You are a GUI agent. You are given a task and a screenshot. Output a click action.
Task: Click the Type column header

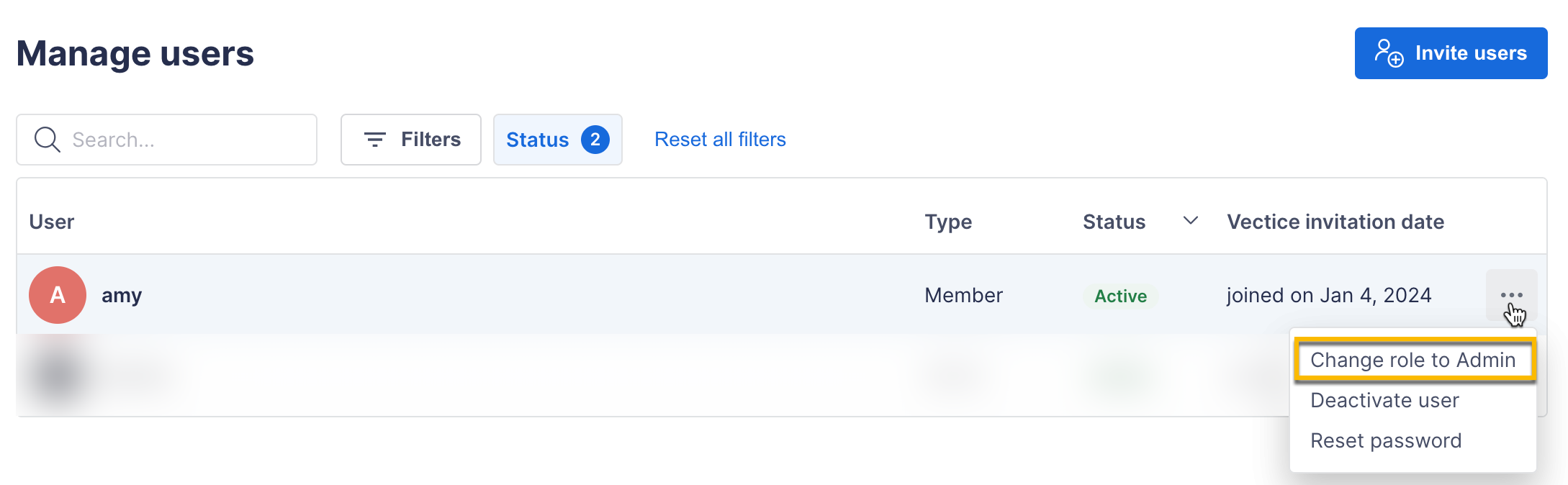tap(948, 222)
